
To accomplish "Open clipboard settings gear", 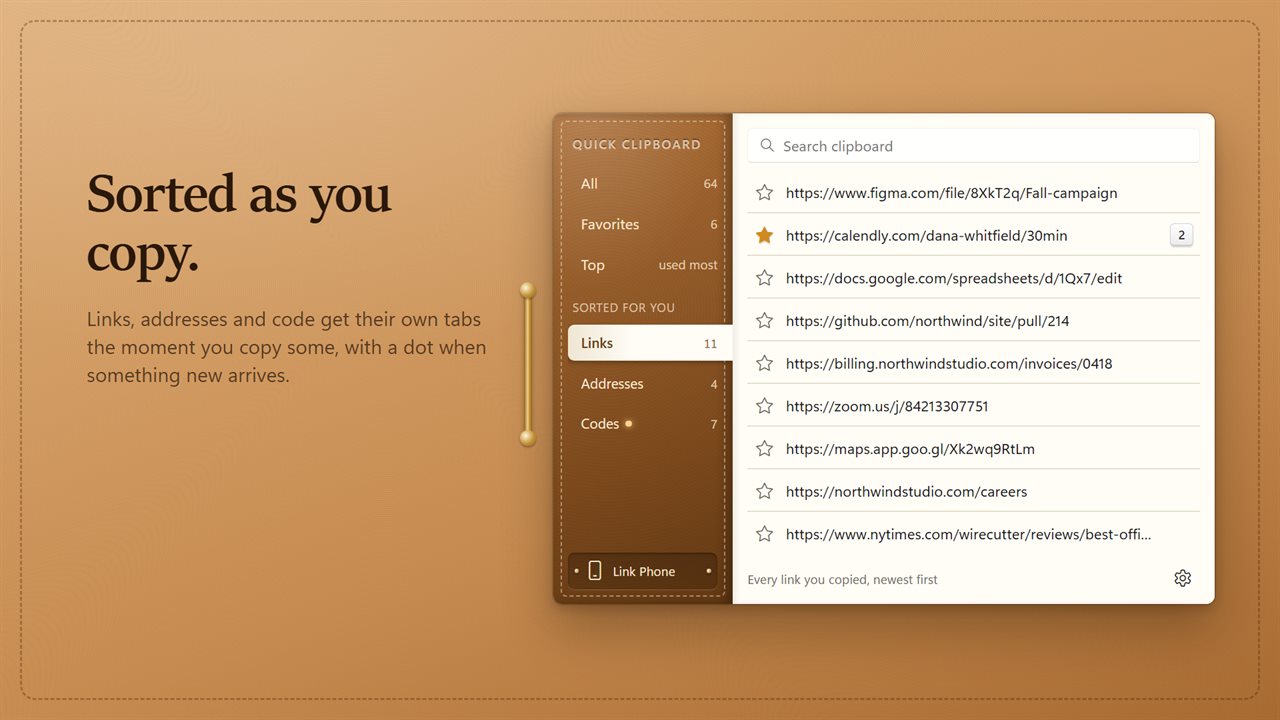I will (1182, 578).
